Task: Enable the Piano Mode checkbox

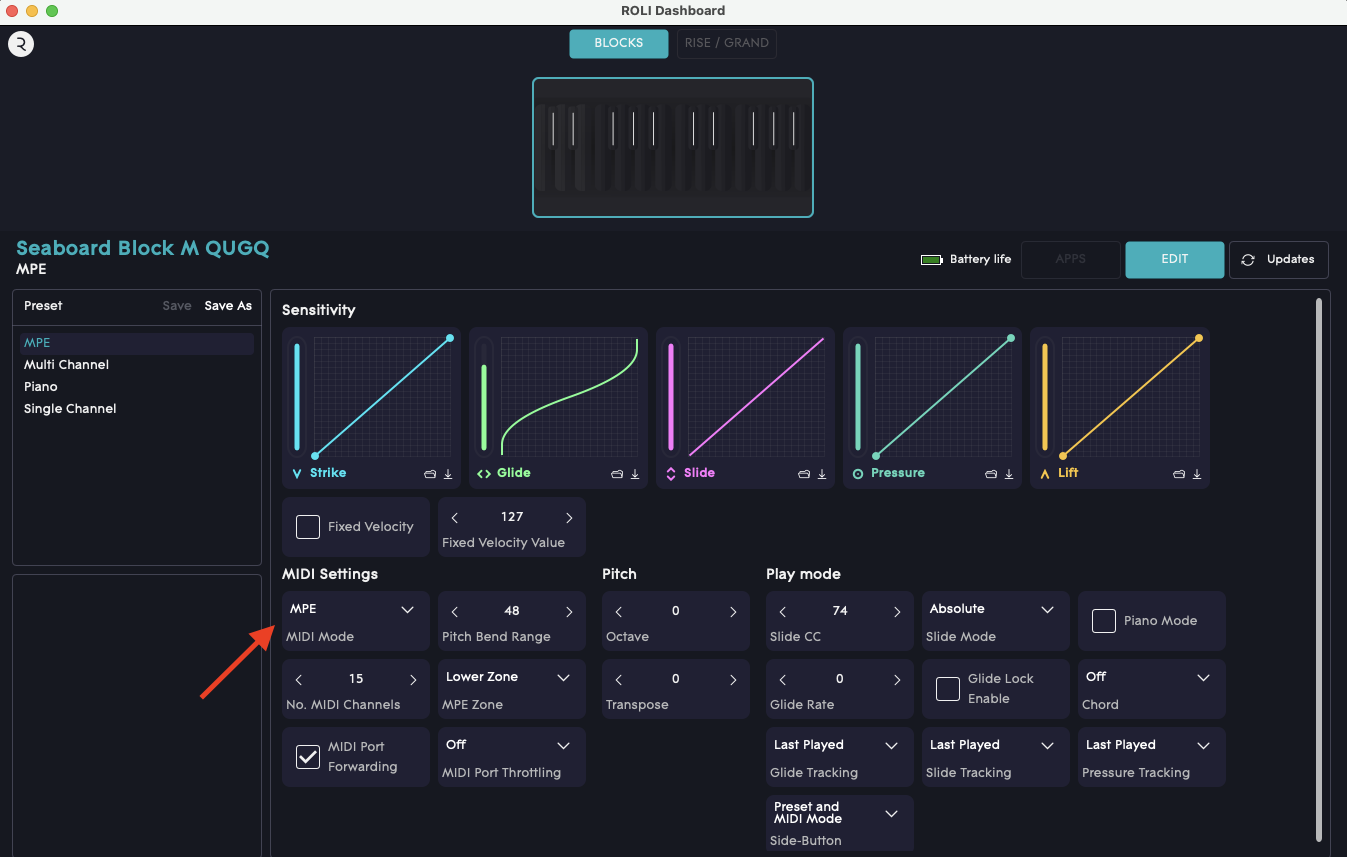Action: 1104,621
